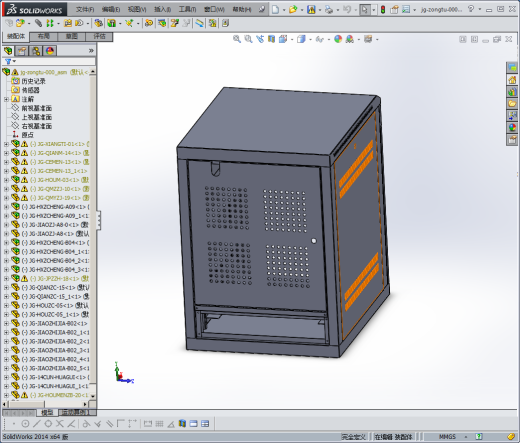Click the Previous View icon
This screenshot has height=443, width=520.
260,39
